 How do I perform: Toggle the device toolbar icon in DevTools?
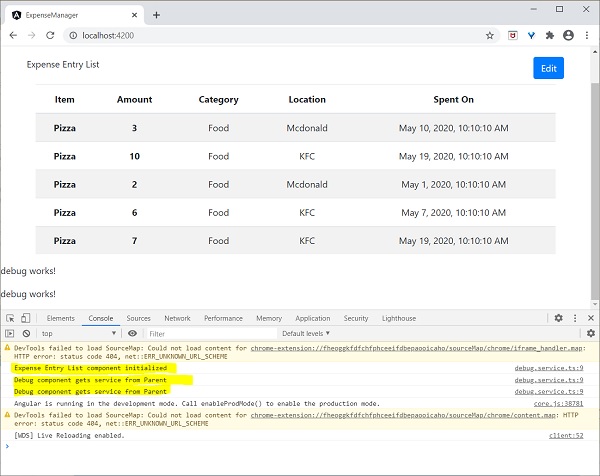pos(27,318)
